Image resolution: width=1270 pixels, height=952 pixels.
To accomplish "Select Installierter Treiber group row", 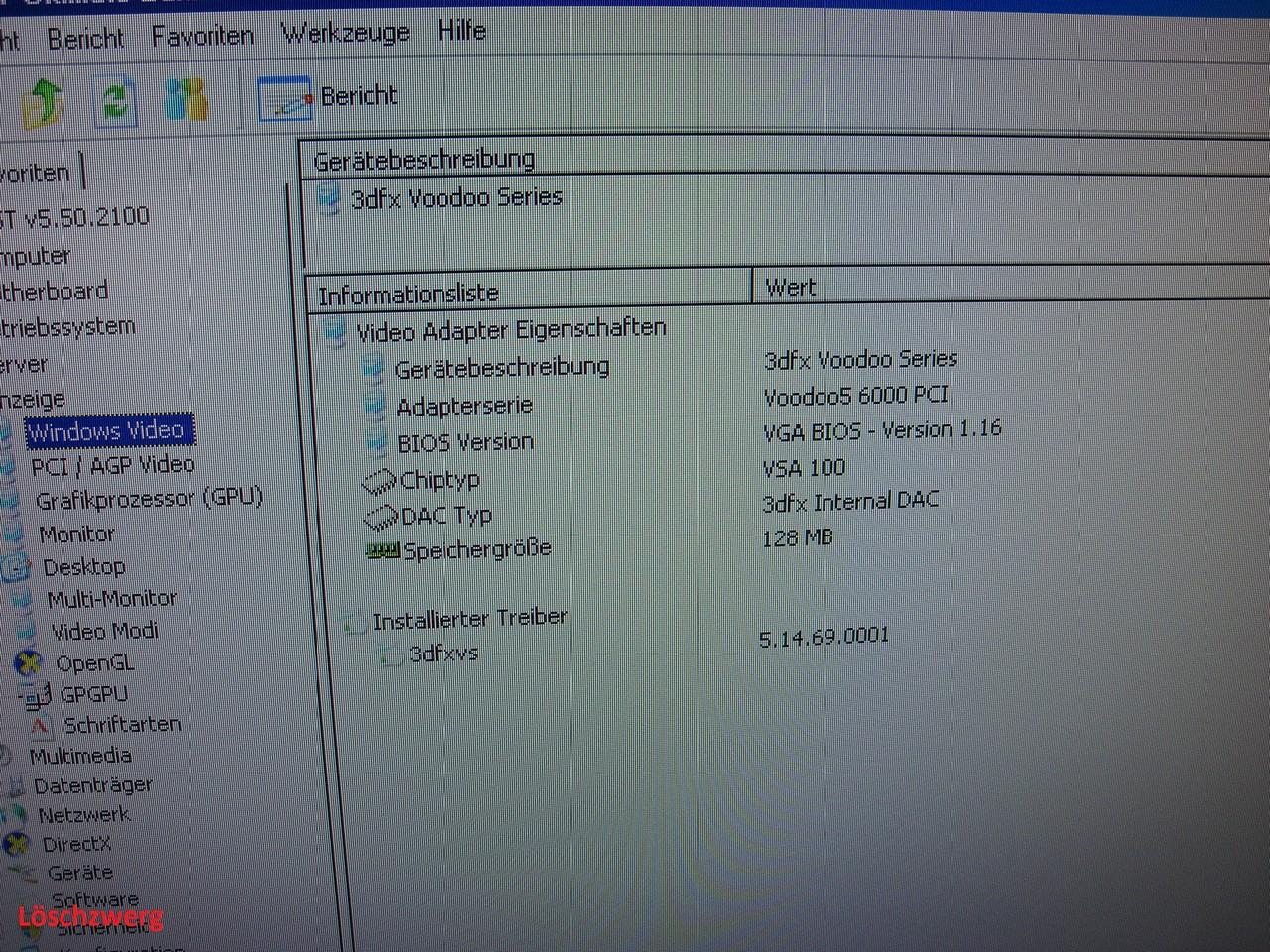I will pyautogui.click(x=469, y=619).
